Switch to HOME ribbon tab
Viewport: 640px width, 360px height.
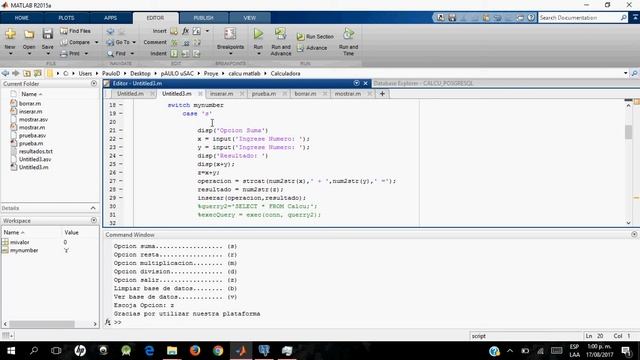[x=22, y=18]
